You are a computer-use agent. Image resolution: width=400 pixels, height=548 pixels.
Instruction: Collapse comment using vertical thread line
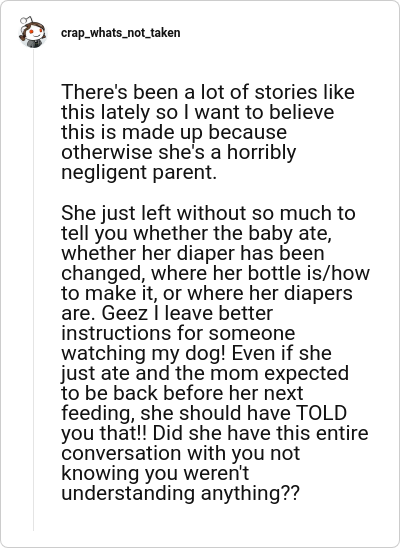pos(34,290)
